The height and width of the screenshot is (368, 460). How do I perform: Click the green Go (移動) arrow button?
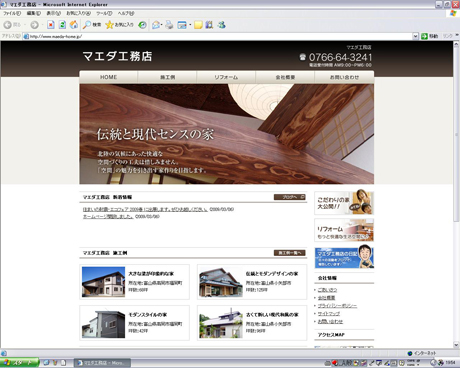point(430,36)
